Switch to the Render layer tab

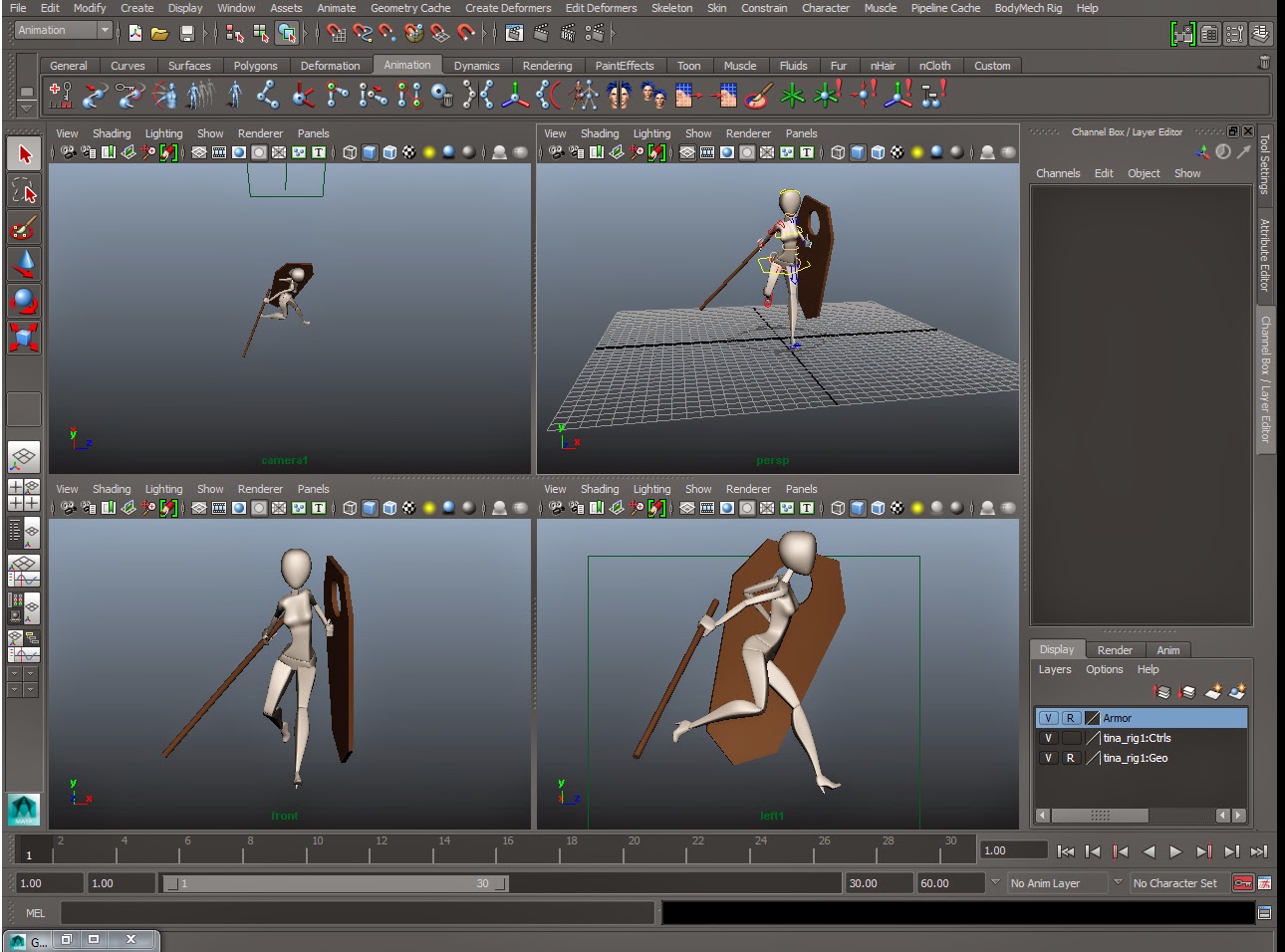point(1115,650)
